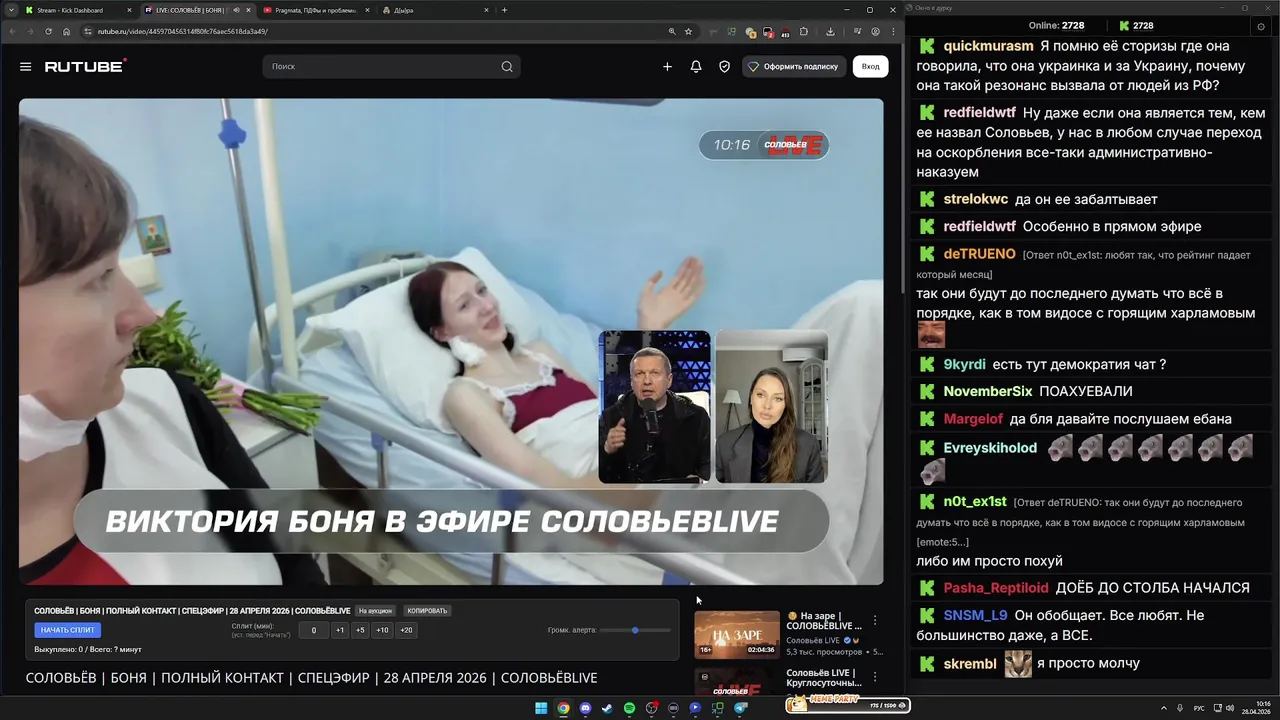The image size is (1280, 720).
Task: Click the search magnifier in RUTUBE
Action: [x=507, y=66]
